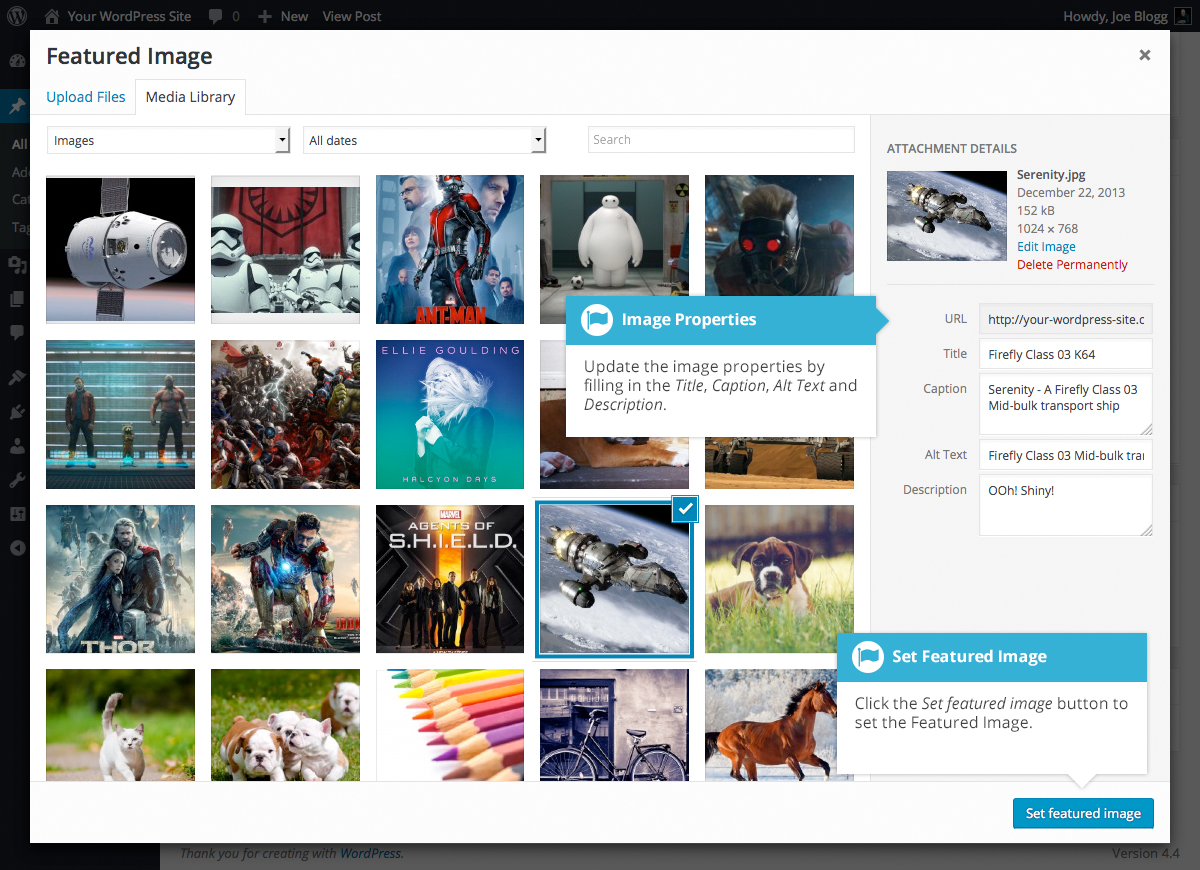Screen dimensions: 1200x870
Task: Uncheck the checkmark on the Serenity thumbnail
Action: coord(685,509)
